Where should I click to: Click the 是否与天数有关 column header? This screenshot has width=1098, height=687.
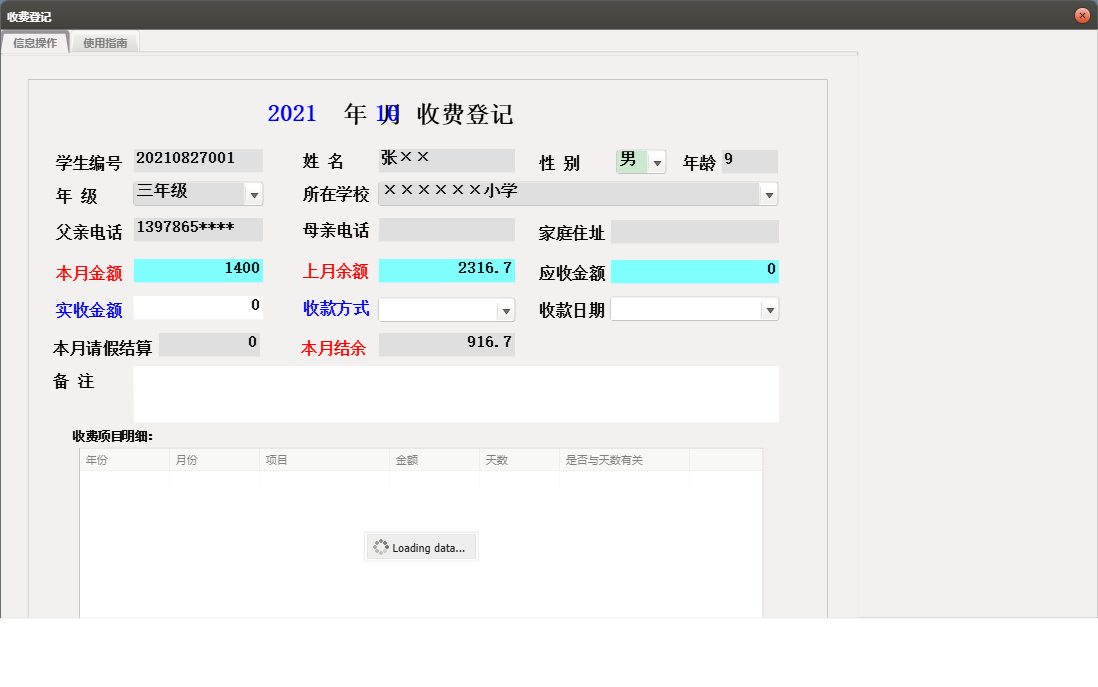click(x=612, y=459)
